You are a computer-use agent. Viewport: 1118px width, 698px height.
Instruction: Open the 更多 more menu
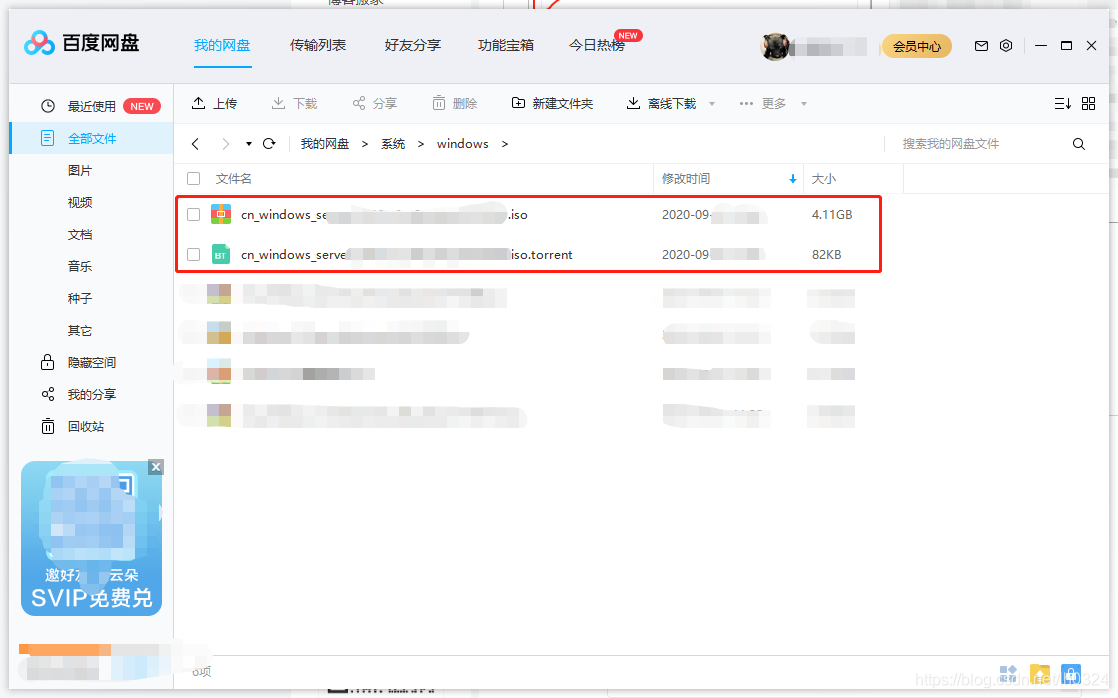pyautogui.click(x=762, y=103)
